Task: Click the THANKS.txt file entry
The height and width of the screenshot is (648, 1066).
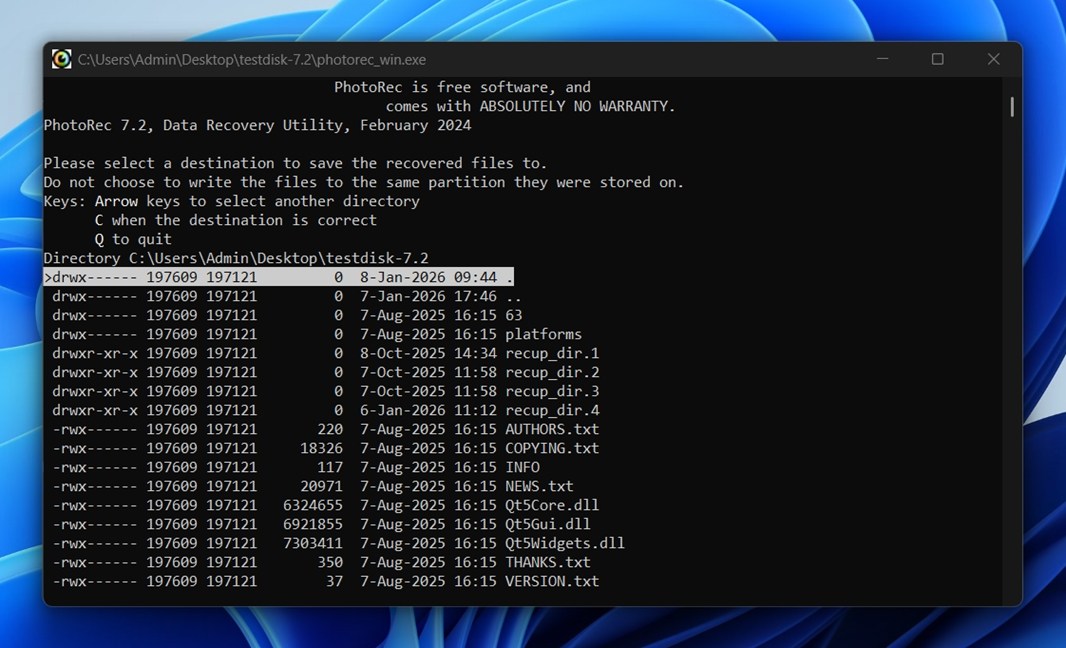Action: [548, 562]
